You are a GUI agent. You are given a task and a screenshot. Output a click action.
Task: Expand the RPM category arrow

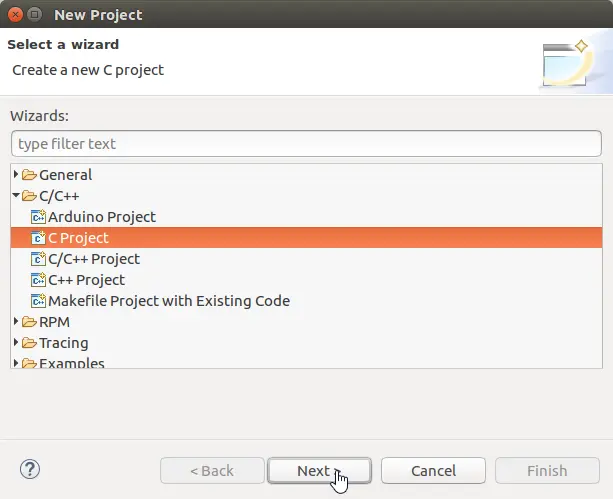16,322
